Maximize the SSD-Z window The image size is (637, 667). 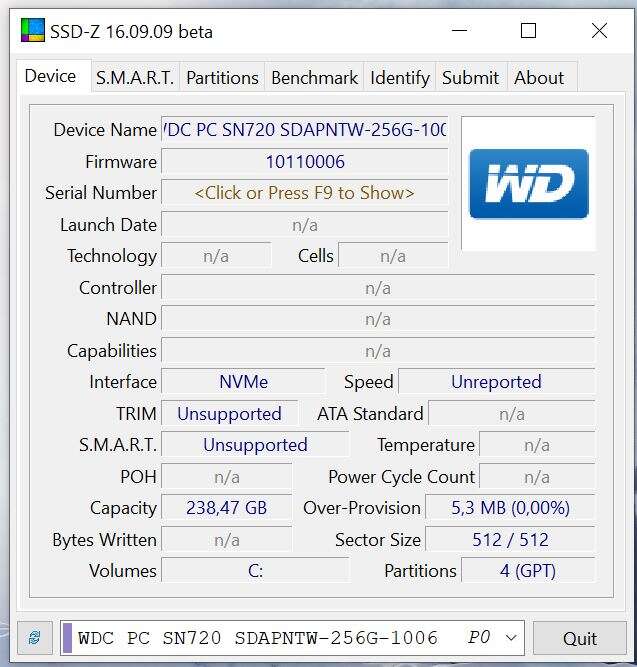pos(528,31)
